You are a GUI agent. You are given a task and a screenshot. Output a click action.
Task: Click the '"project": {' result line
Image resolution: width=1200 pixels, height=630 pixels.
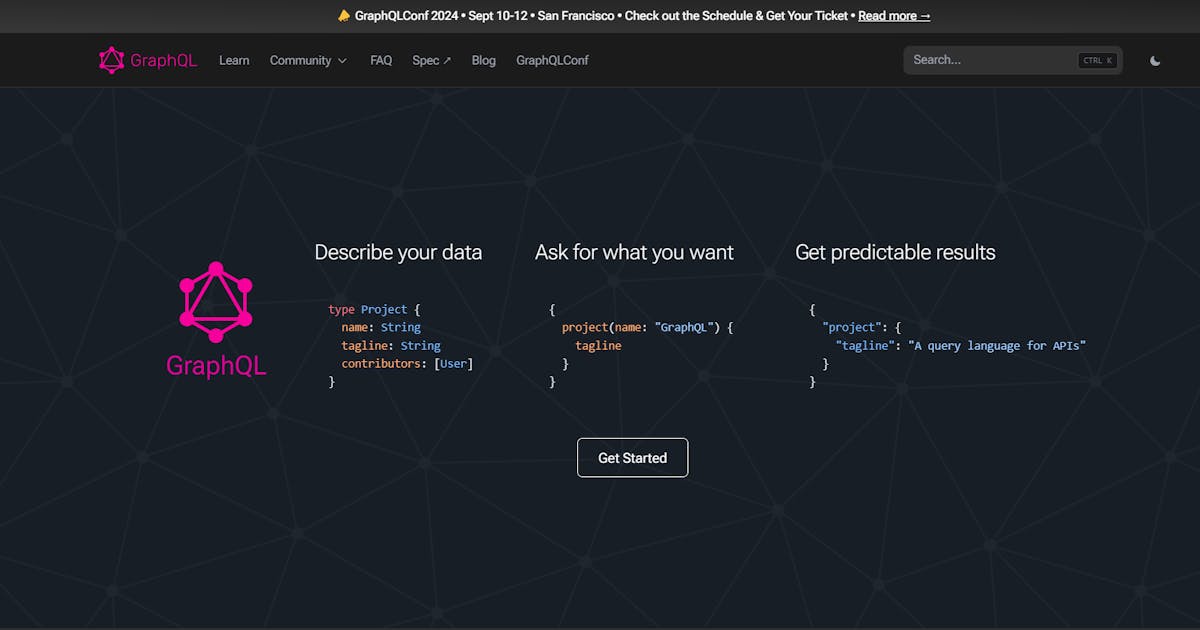tap(862, 327)
